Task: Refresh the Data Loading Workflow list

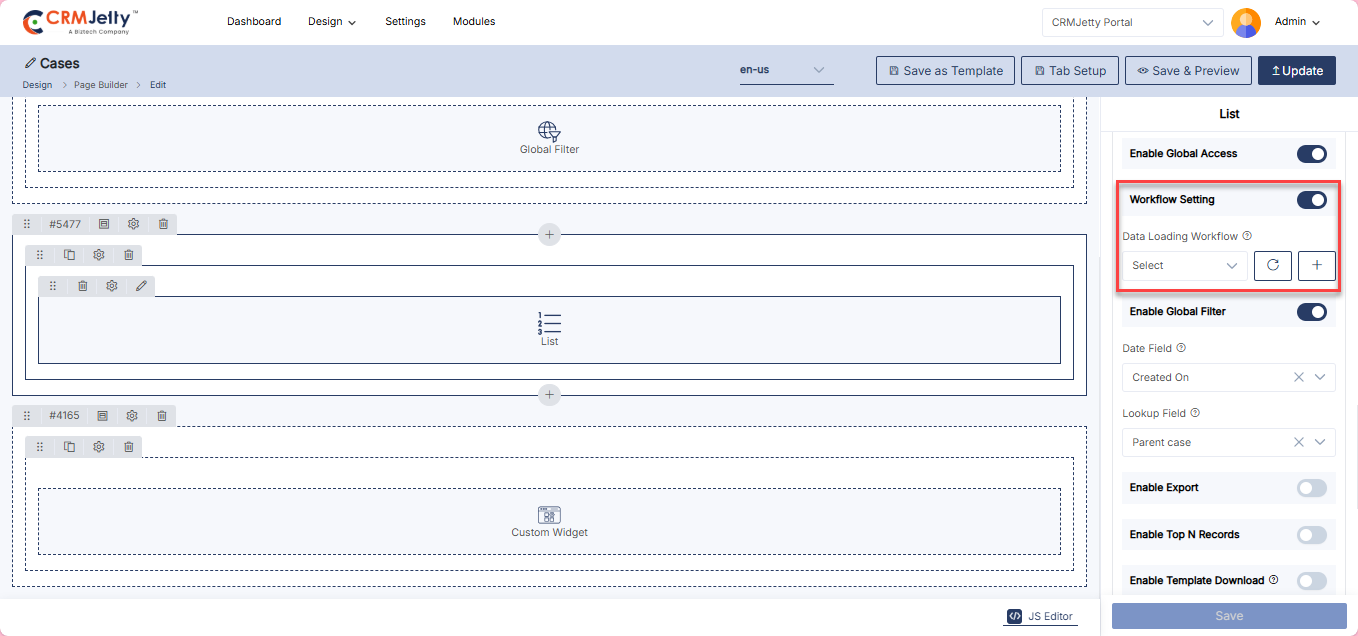Action: (x=1273, y=265)
